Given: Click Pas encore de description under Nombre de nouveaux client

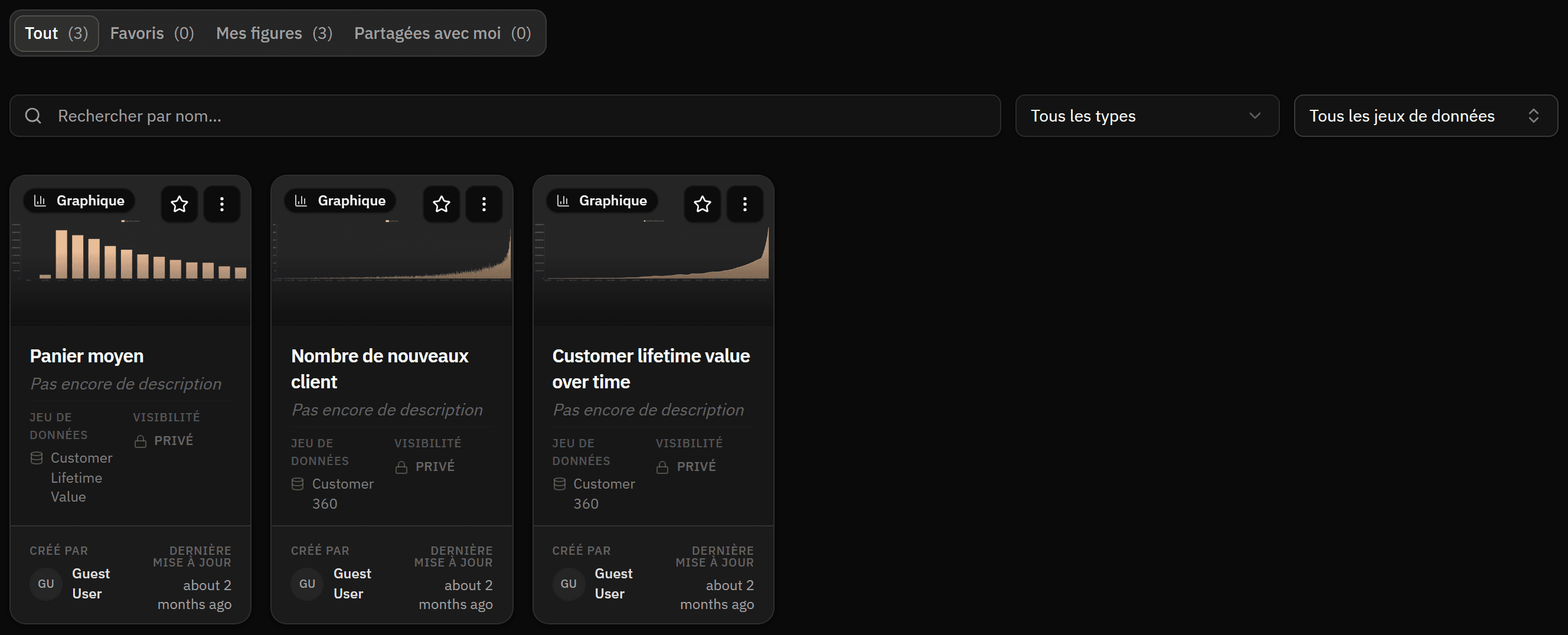Looking at the screenshot, I should tap(387, 410).
